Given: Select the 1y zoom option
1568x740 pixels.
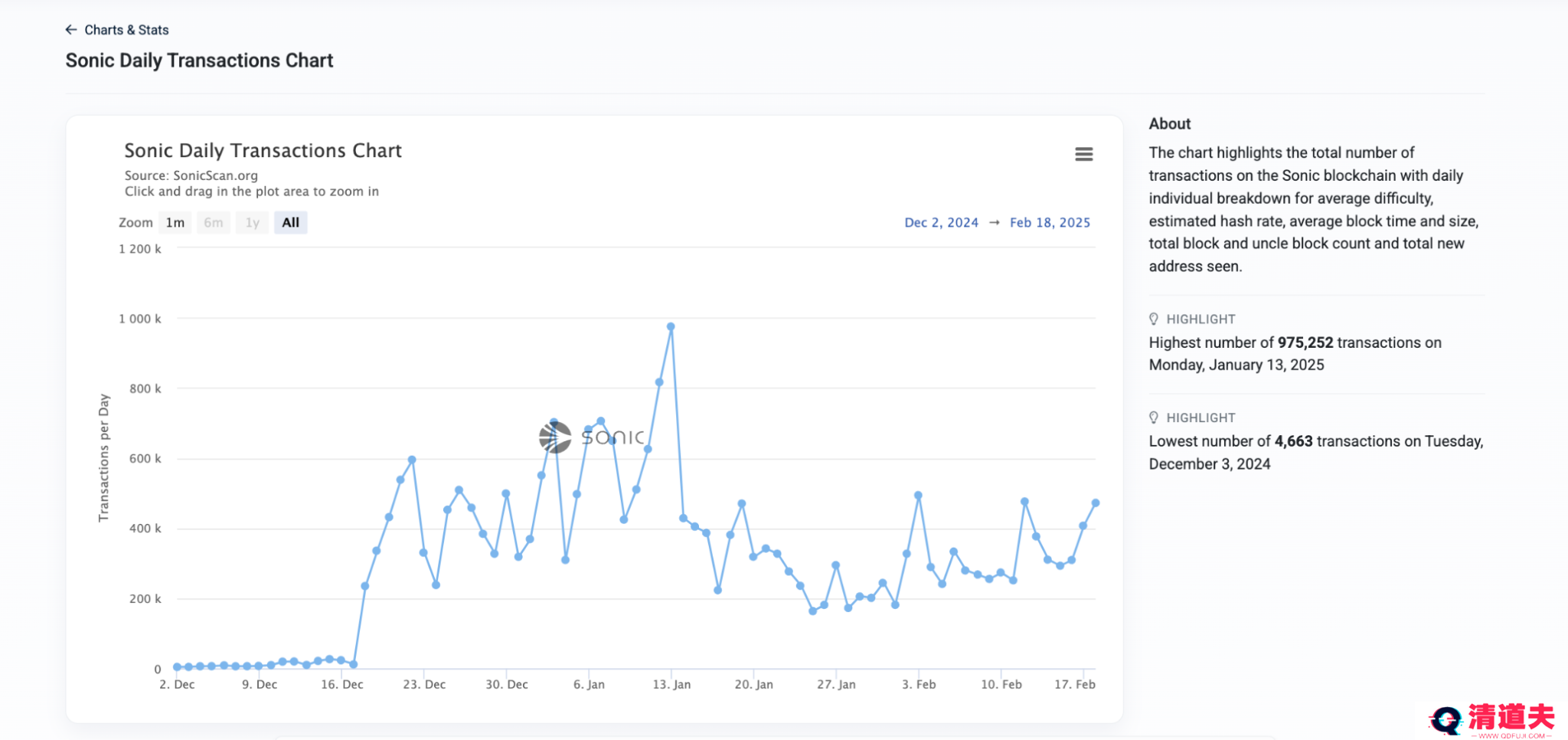Looking at the screenshot, I should coord(253,223).
